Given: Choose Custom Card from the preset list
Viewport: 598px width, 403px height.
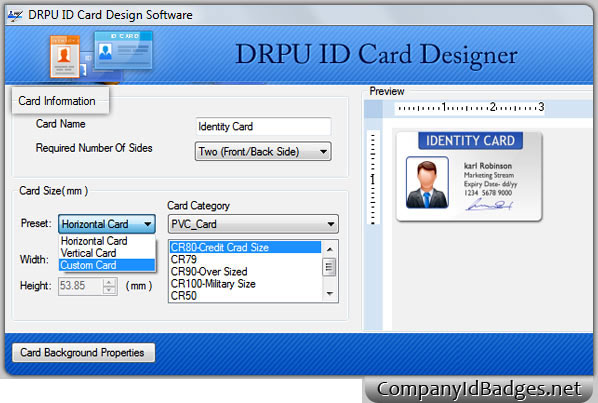Looking at the screenshot, I should point(107,265).
